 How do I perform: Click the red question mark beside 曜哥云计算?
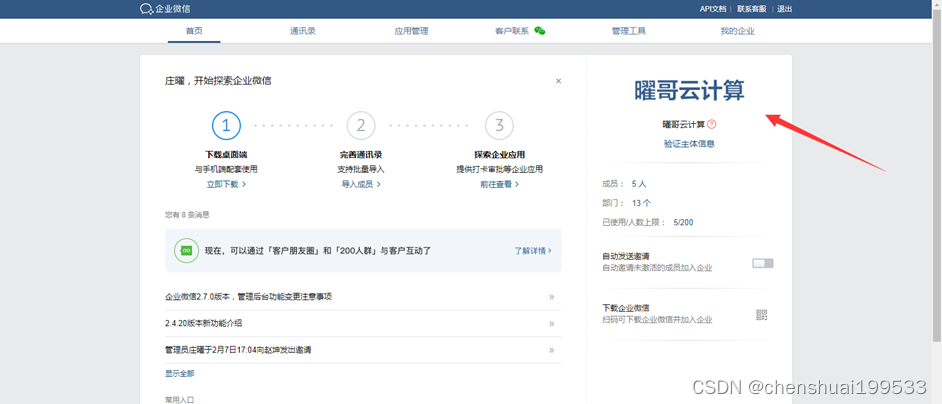712,124
